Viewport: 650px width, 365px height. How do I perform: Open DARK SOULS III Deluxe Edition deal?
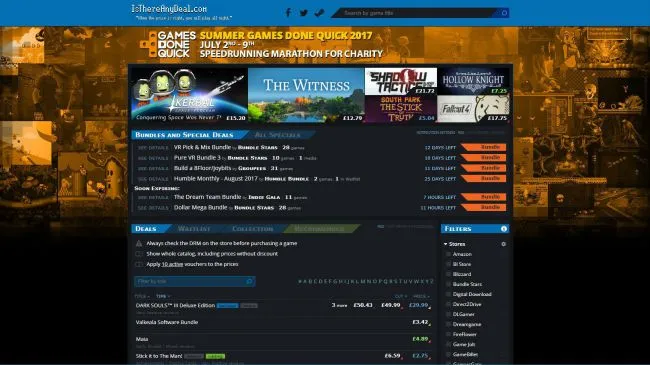(175, 305)
